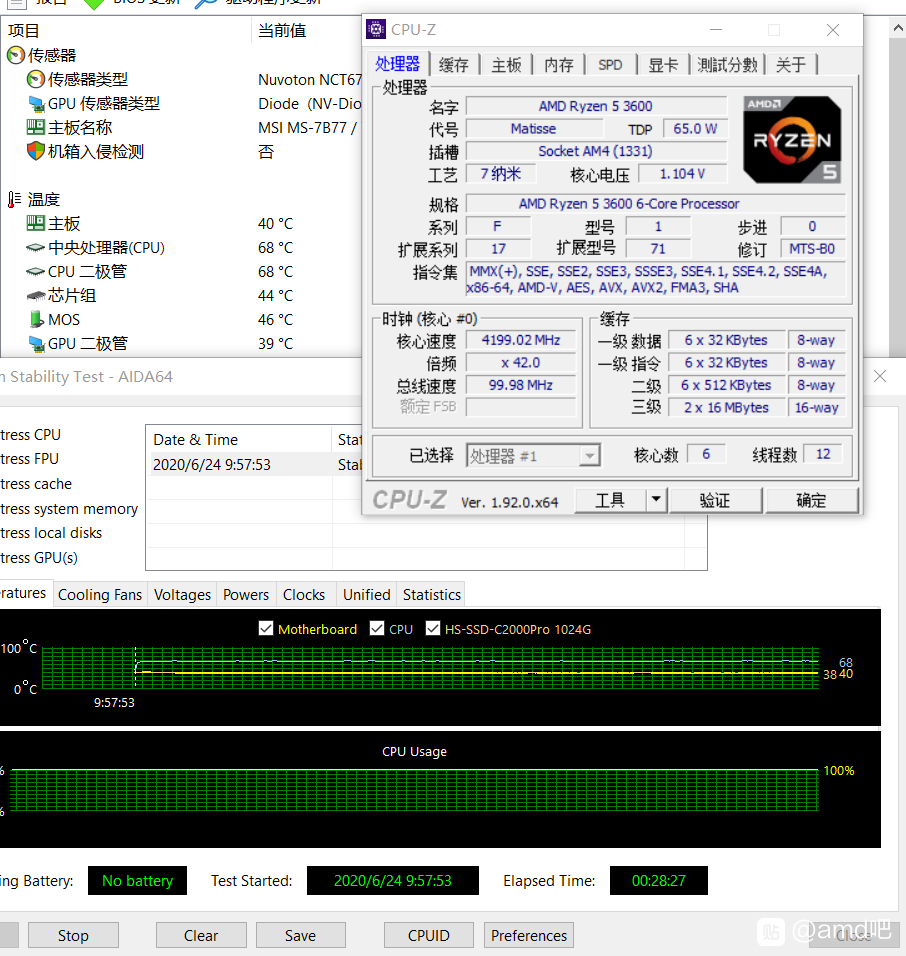Switch to the Voltages tab
Image resolution: width=906 pixels, height=956 pixels.
[182, 594]
